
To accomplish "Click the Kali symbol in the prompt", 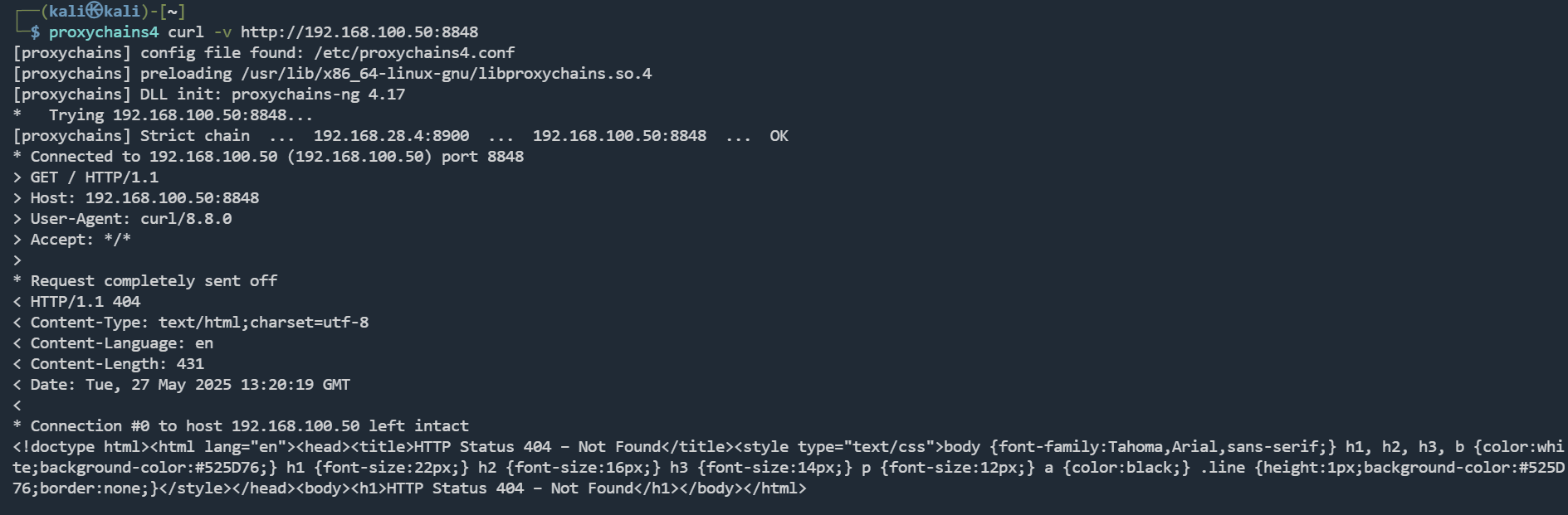I will (95, 11).
